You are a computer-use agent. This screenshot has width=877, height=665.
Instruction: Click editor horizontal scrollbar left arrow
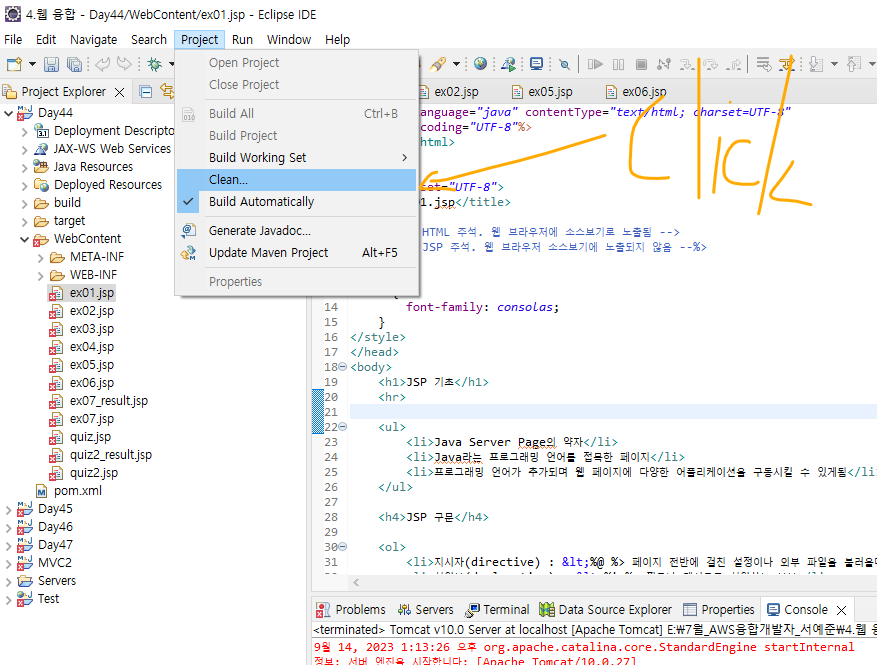pos(356,583)
